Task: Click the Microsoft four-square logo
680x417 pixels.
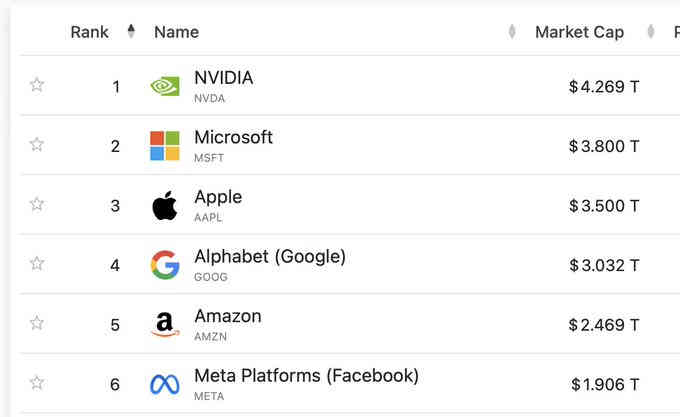Action: [165, 146]
